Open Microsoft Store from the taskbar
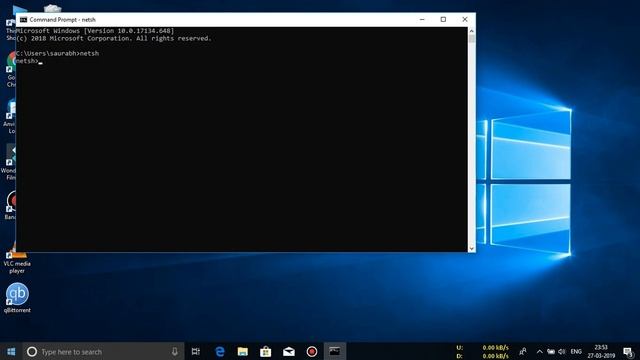The width and height of the screenshot is (640, 360). [266, 351]
